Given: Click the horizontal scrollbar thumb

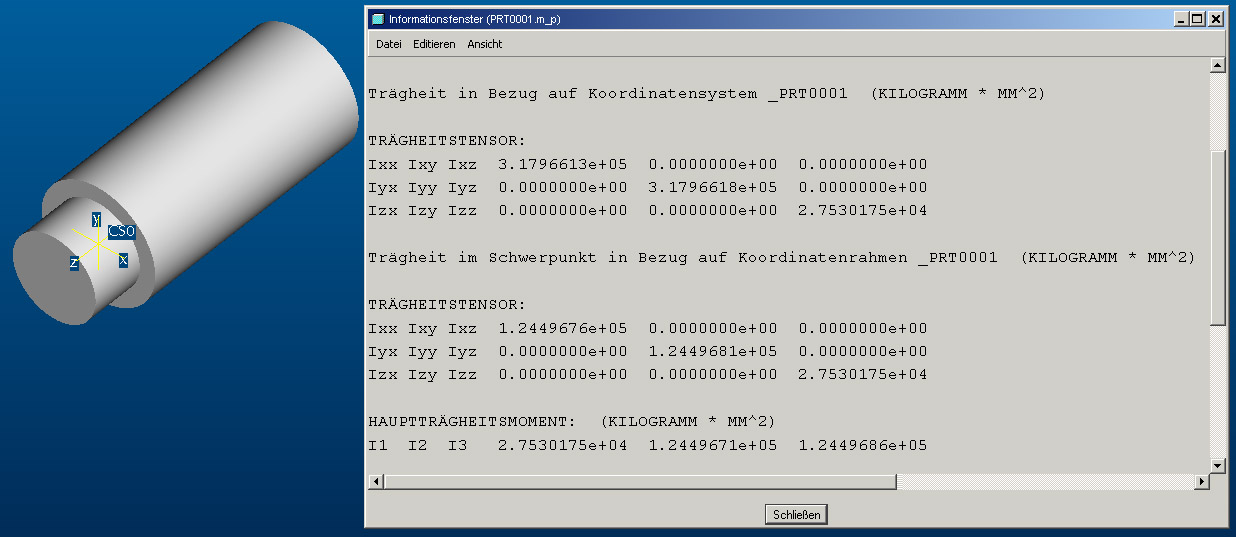Looking at the screenshot, I should (x=640, y=482).
